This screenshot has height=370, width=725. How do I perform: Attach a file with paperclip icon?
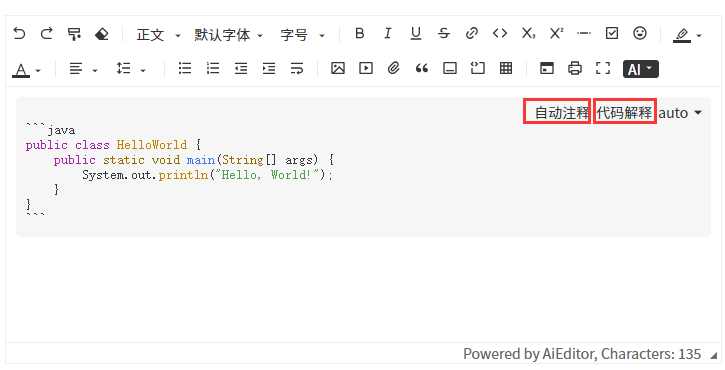394,68
